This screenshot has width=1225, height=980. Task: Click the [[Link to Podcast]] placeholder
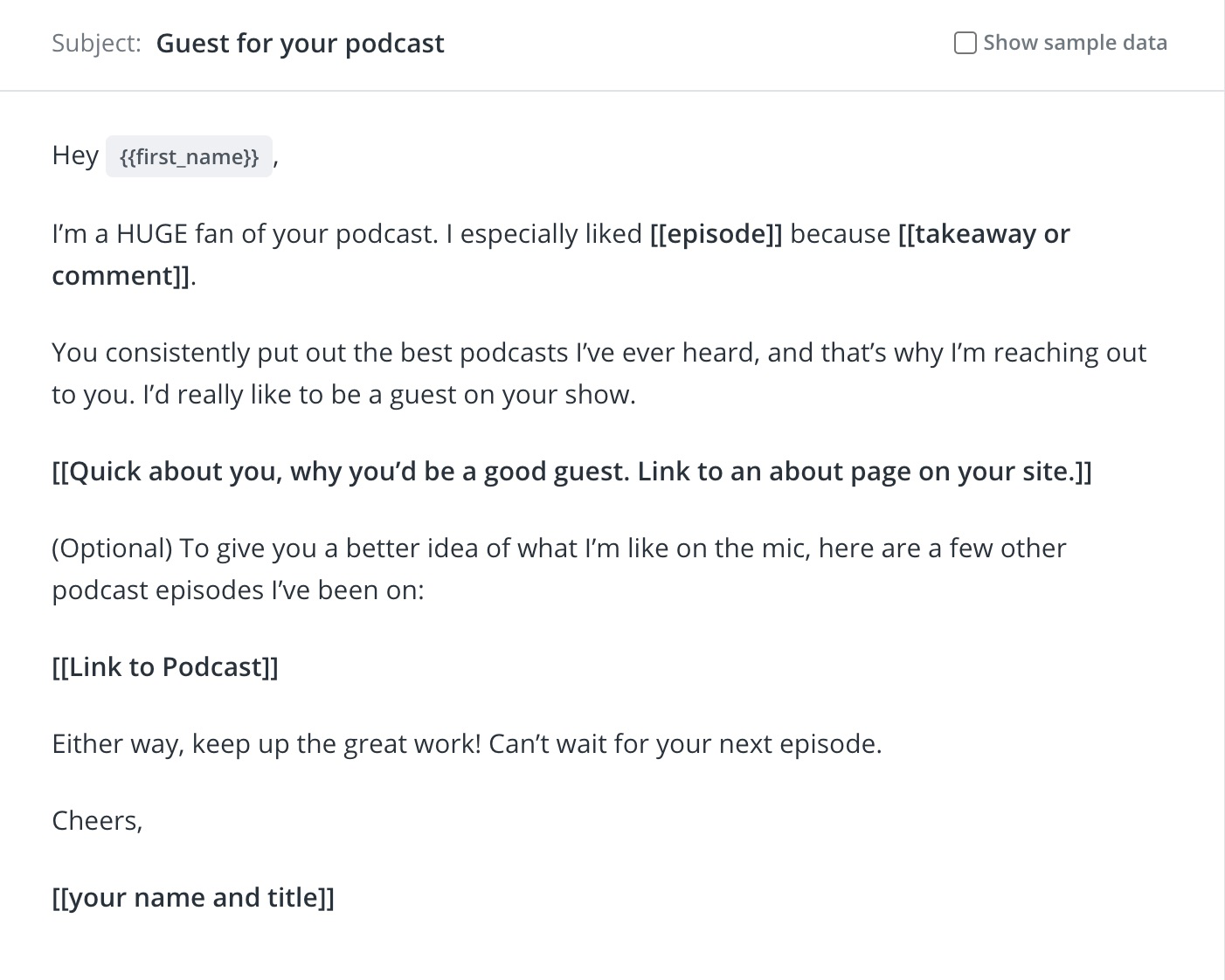click(165, 667)
